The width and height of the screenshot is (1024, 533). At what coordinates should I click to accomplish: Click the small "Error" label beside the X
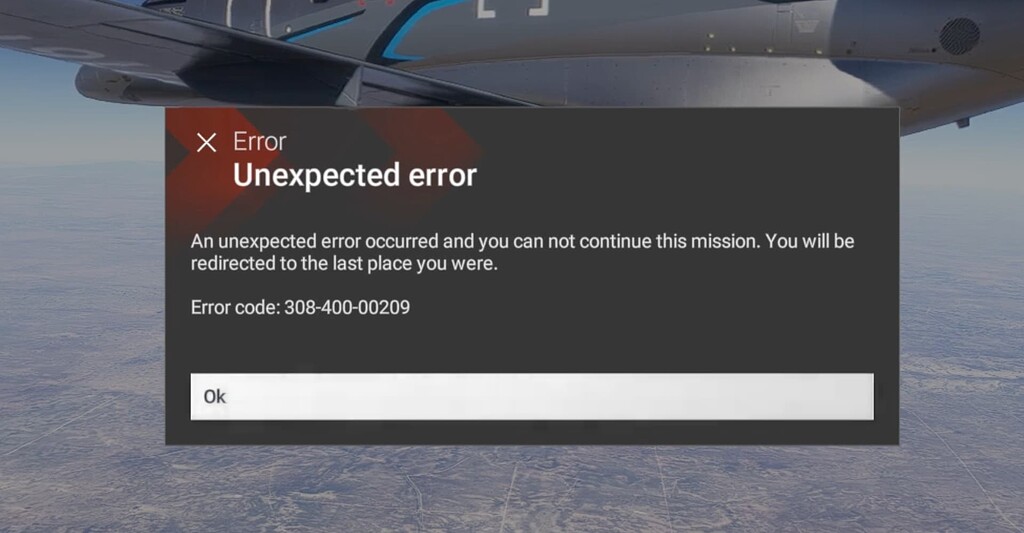point(259,142)
